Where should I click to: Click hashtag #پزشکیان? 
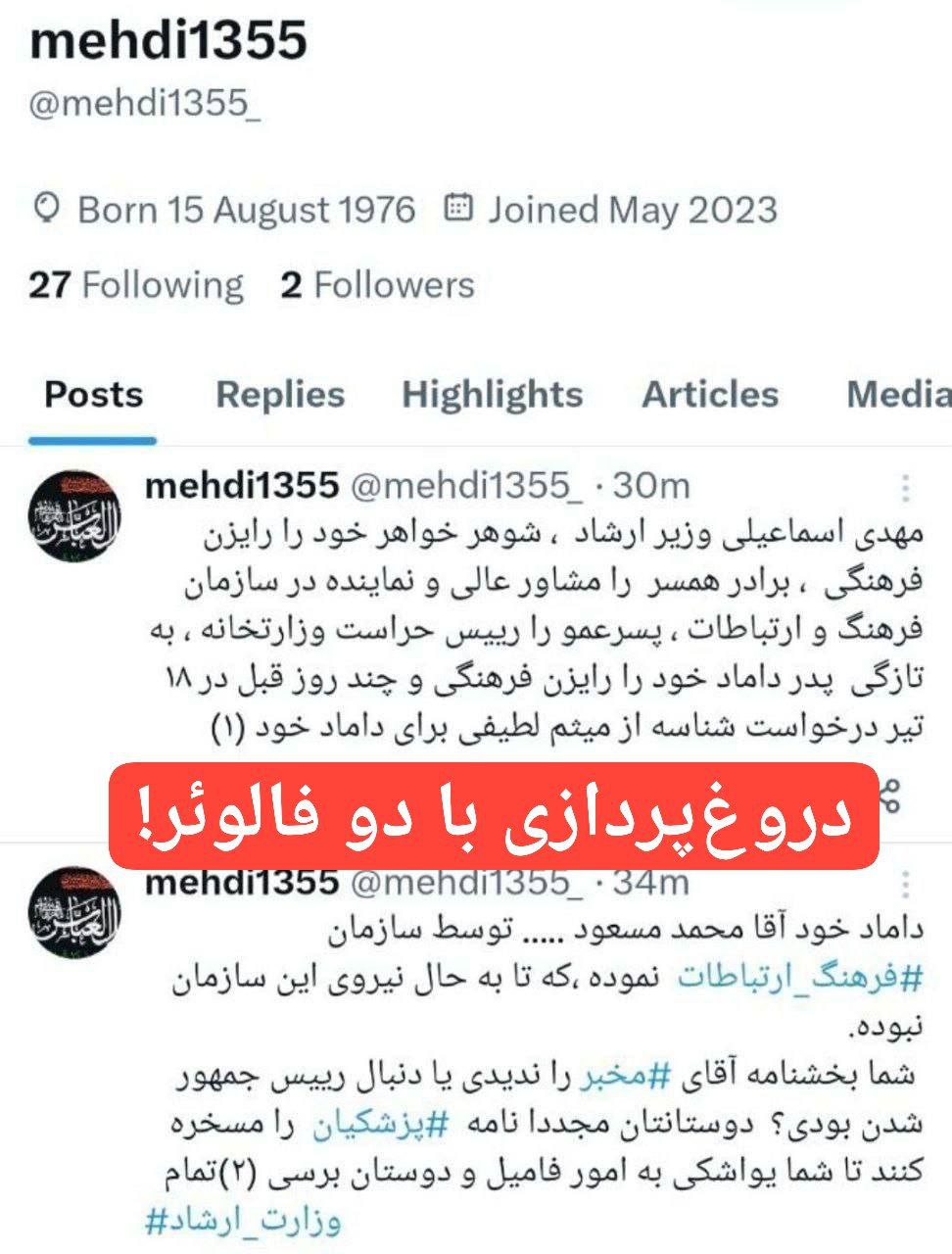click(x=380, y=1126)
